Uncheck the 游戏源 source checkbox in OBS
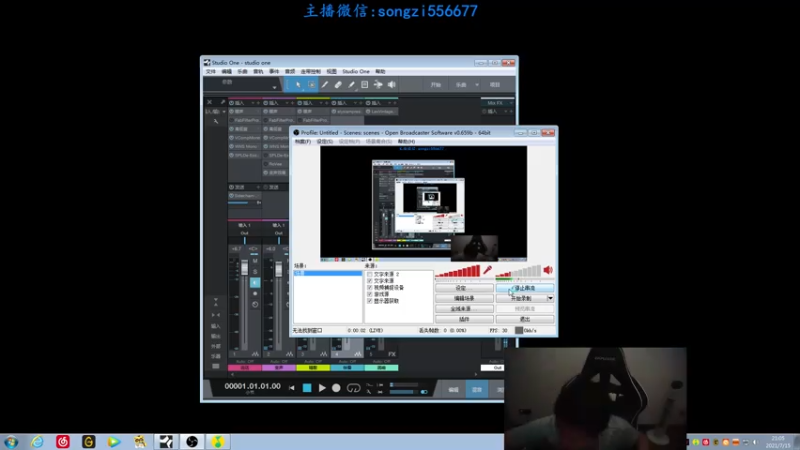Image resolution: width=800 pixels, height=450 pixels. 370,294
